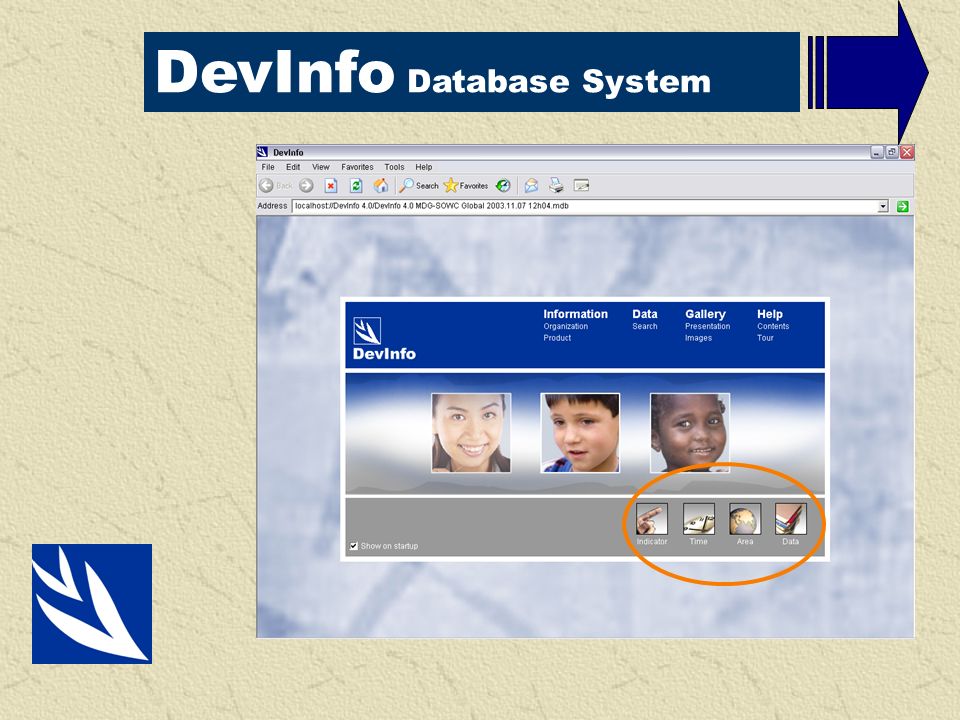Close the DevInfo window
The image size is (960, 720).
907,152
